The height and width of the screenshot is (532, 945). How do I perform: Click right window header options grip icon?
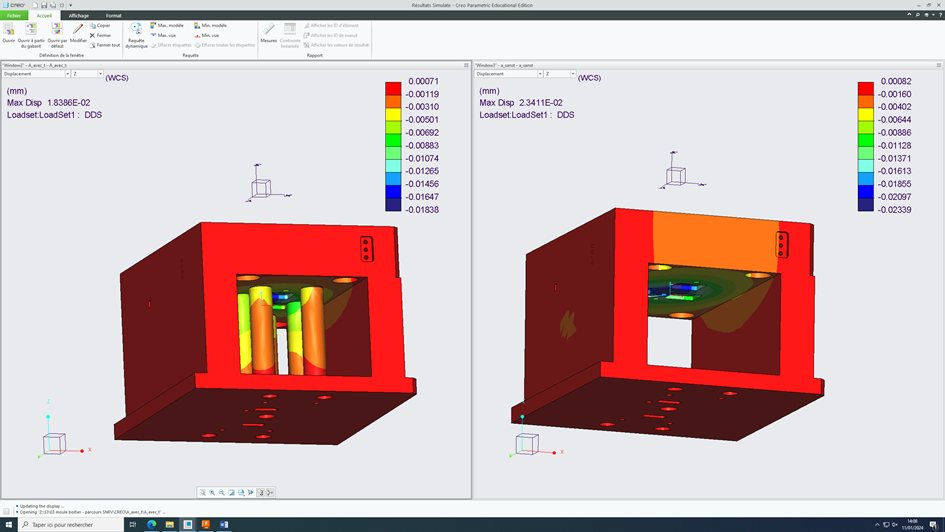[938, 65]
